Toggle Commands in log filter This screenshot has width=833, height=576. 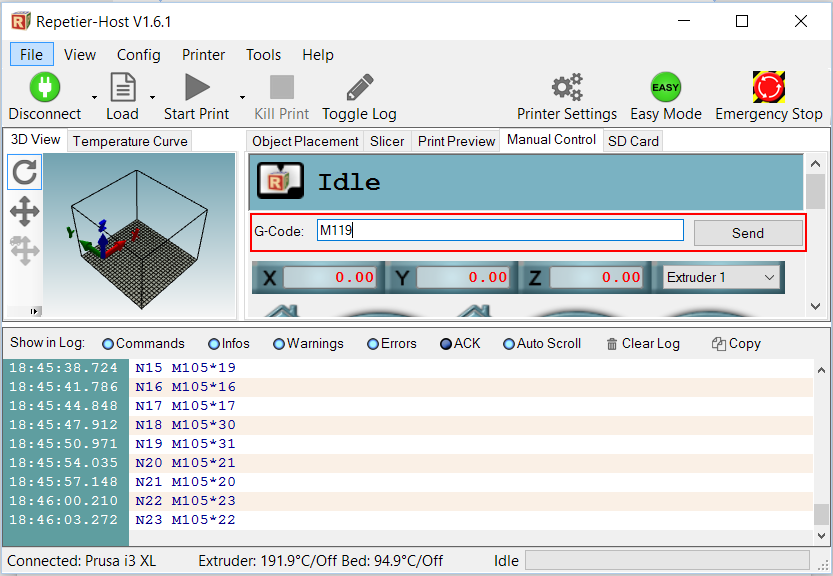coord(143,344)
